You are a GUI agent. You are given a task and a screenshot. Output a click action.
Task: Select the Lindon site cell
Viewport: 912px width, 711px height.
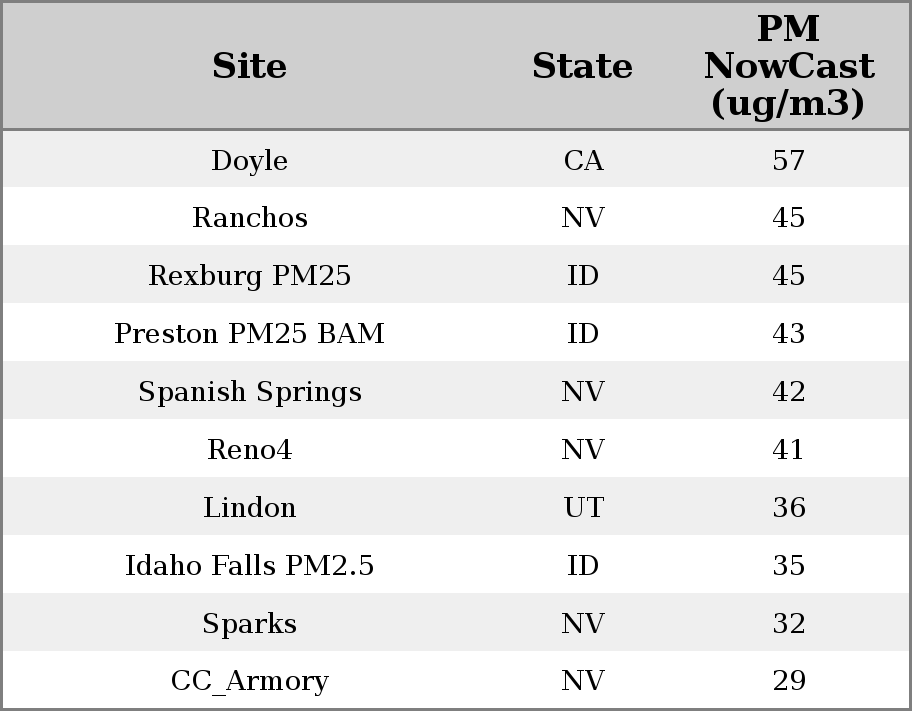pyautogui.click(x=249, y=508)
